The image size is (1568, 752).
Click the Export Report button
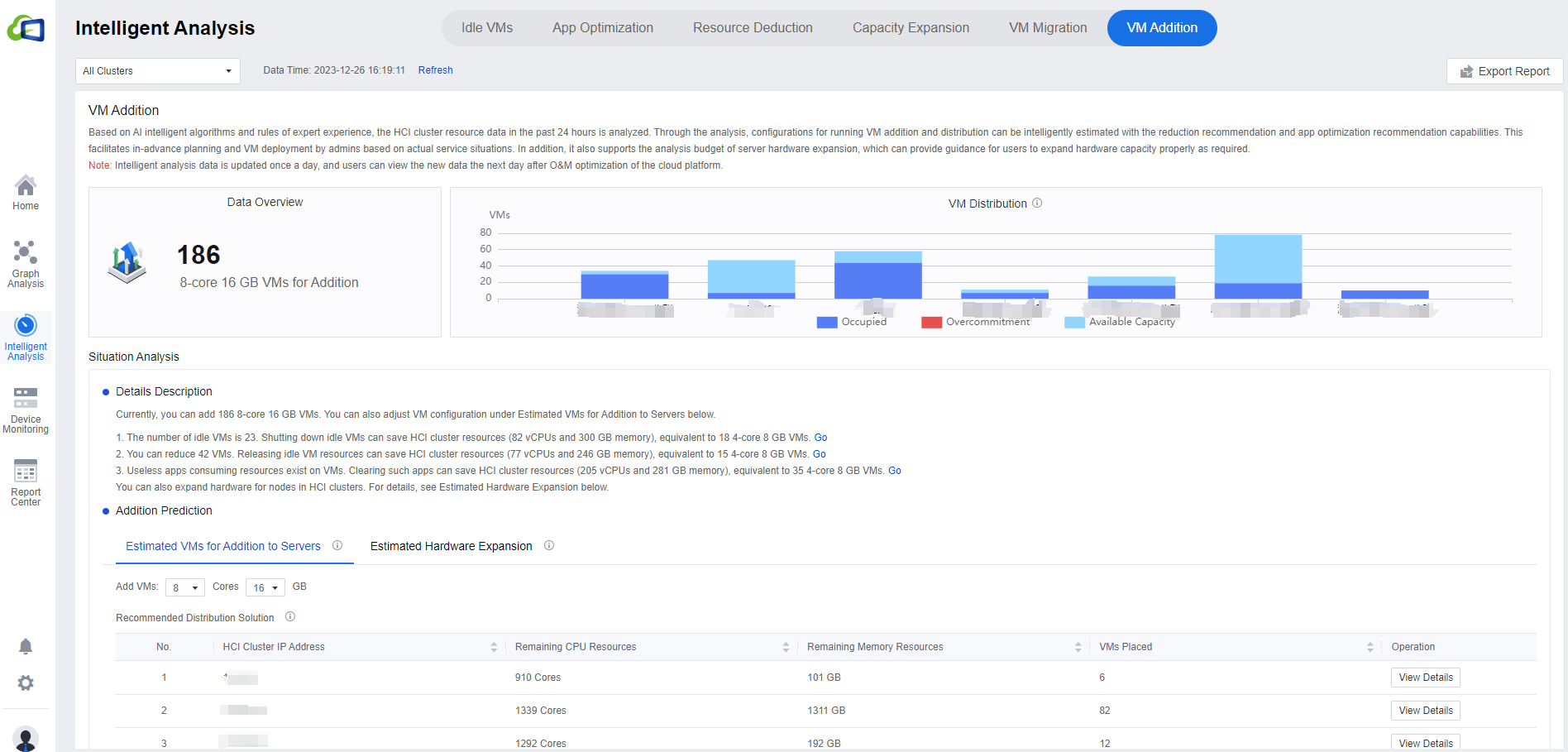tap(1504, 71)
